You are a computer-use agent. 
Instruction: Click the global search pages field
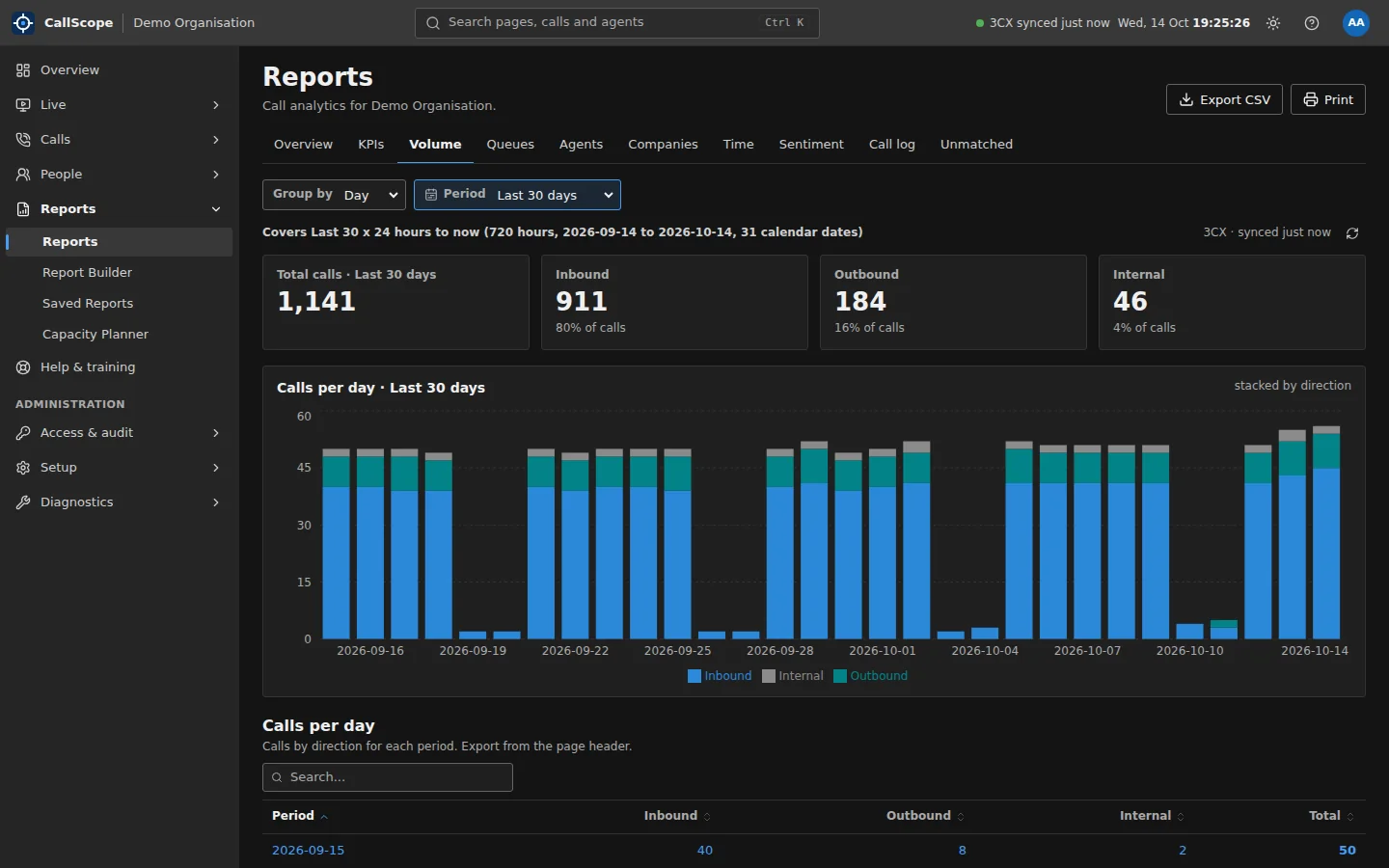(x=617, y=23)
